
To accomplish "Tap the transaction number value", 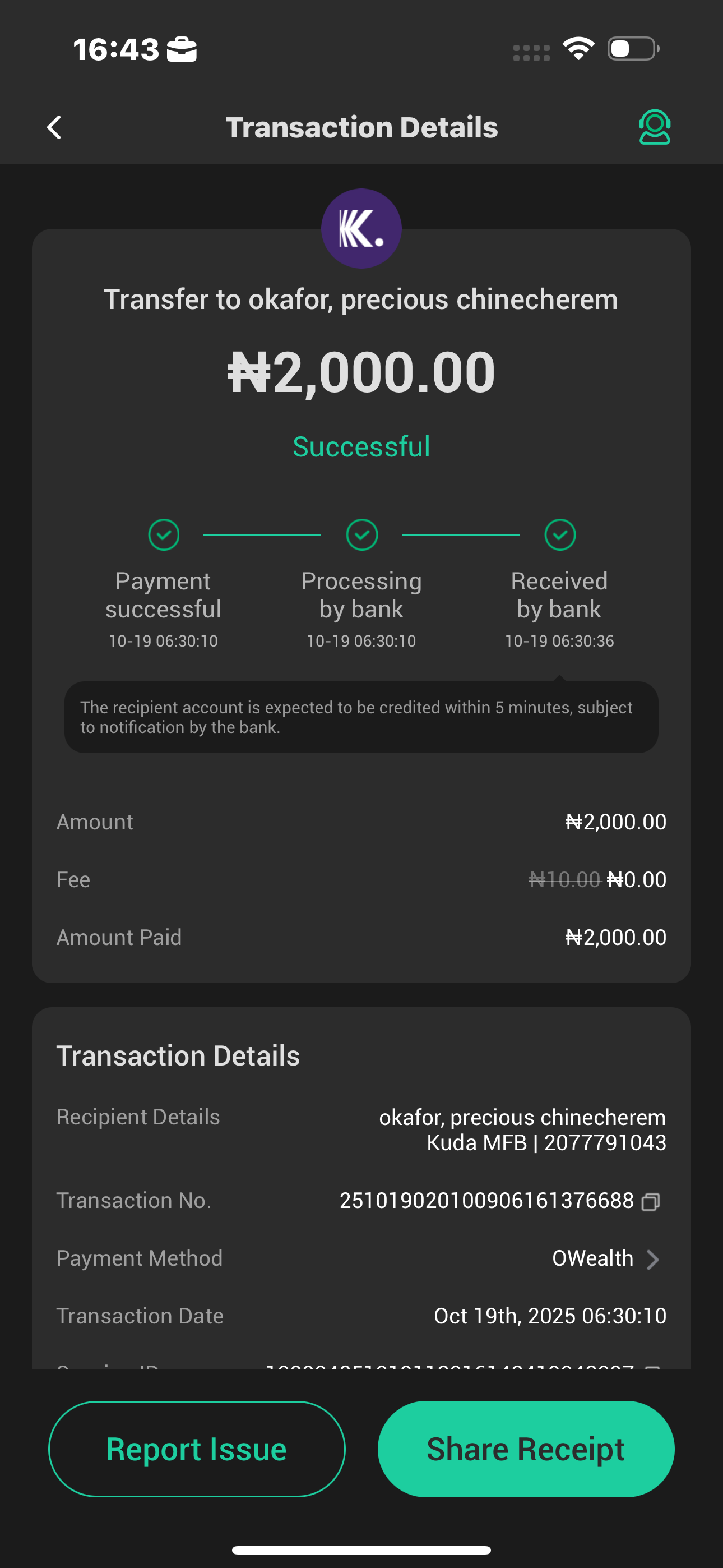I will [486, 1200].
